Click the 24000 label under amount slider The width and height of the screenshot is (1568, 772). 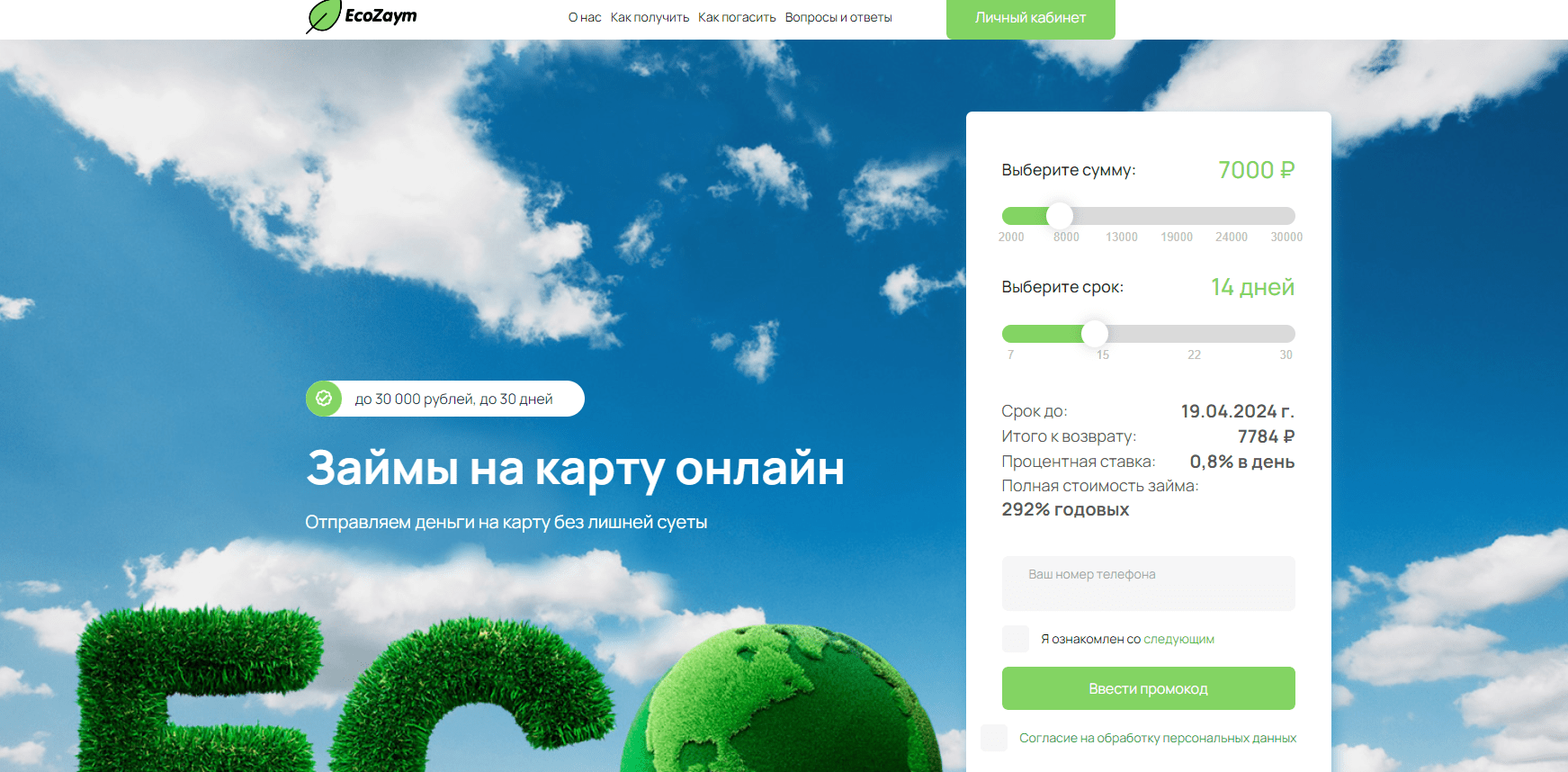coord(1232,238)
